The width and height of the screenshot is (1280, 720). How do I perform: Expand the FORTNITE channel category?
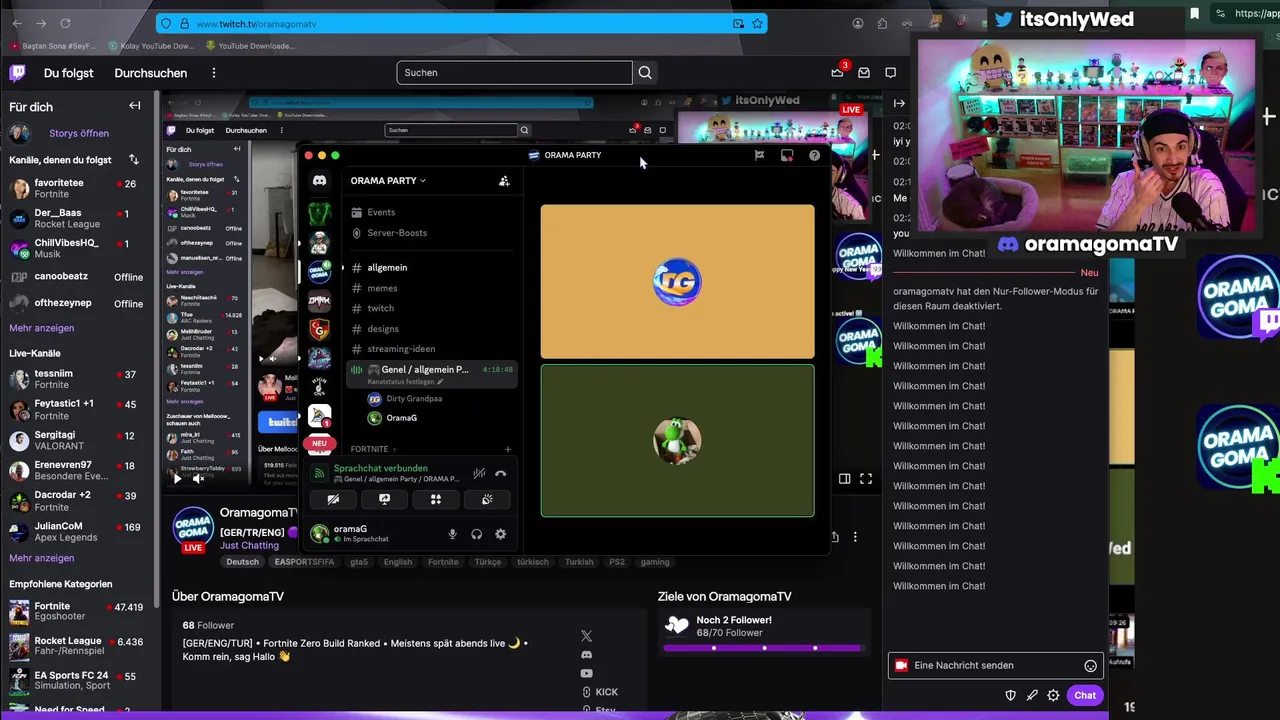click(373, 450)
